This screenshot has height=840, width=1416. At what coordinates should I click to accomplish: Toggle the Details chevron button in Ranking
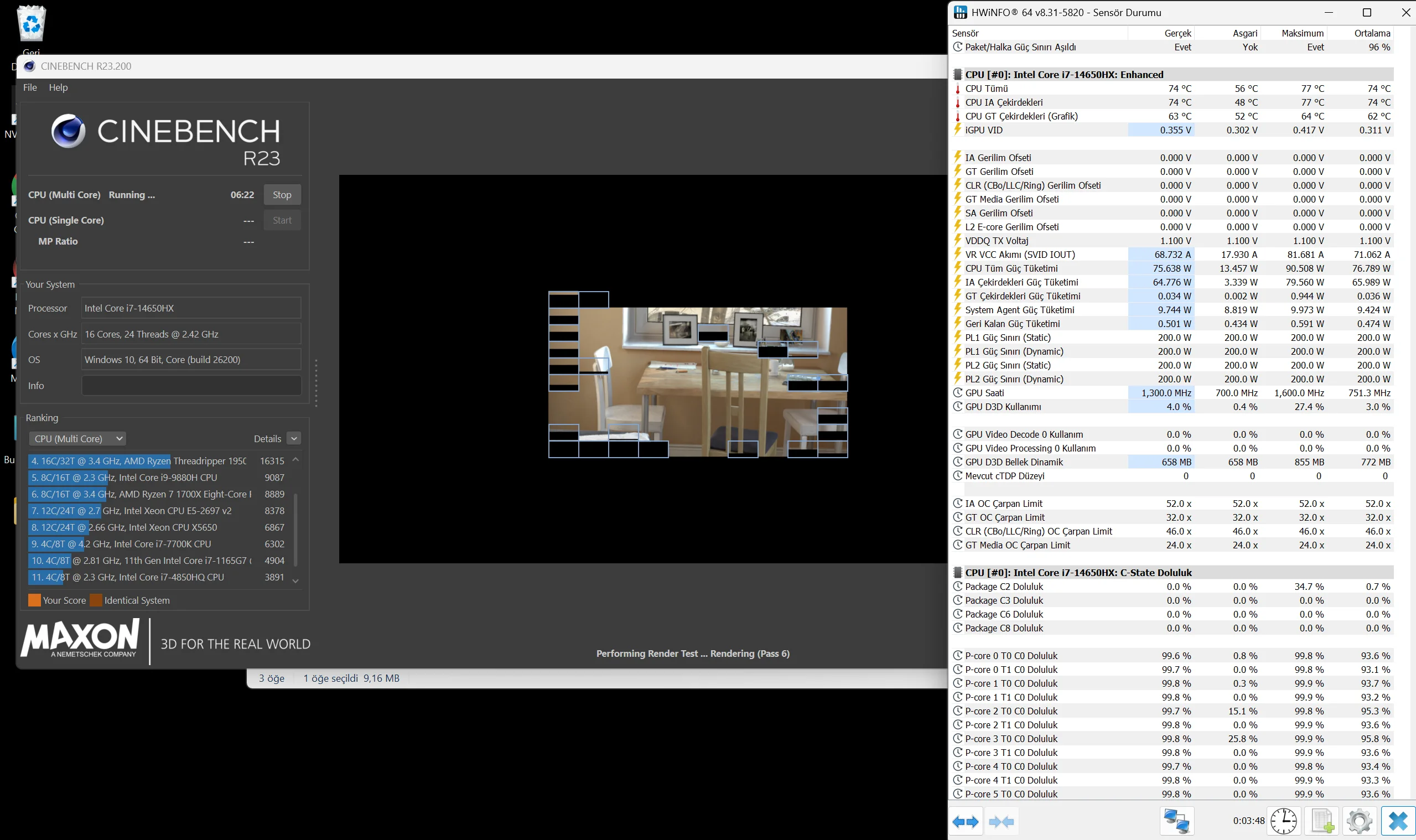point(294,439)
